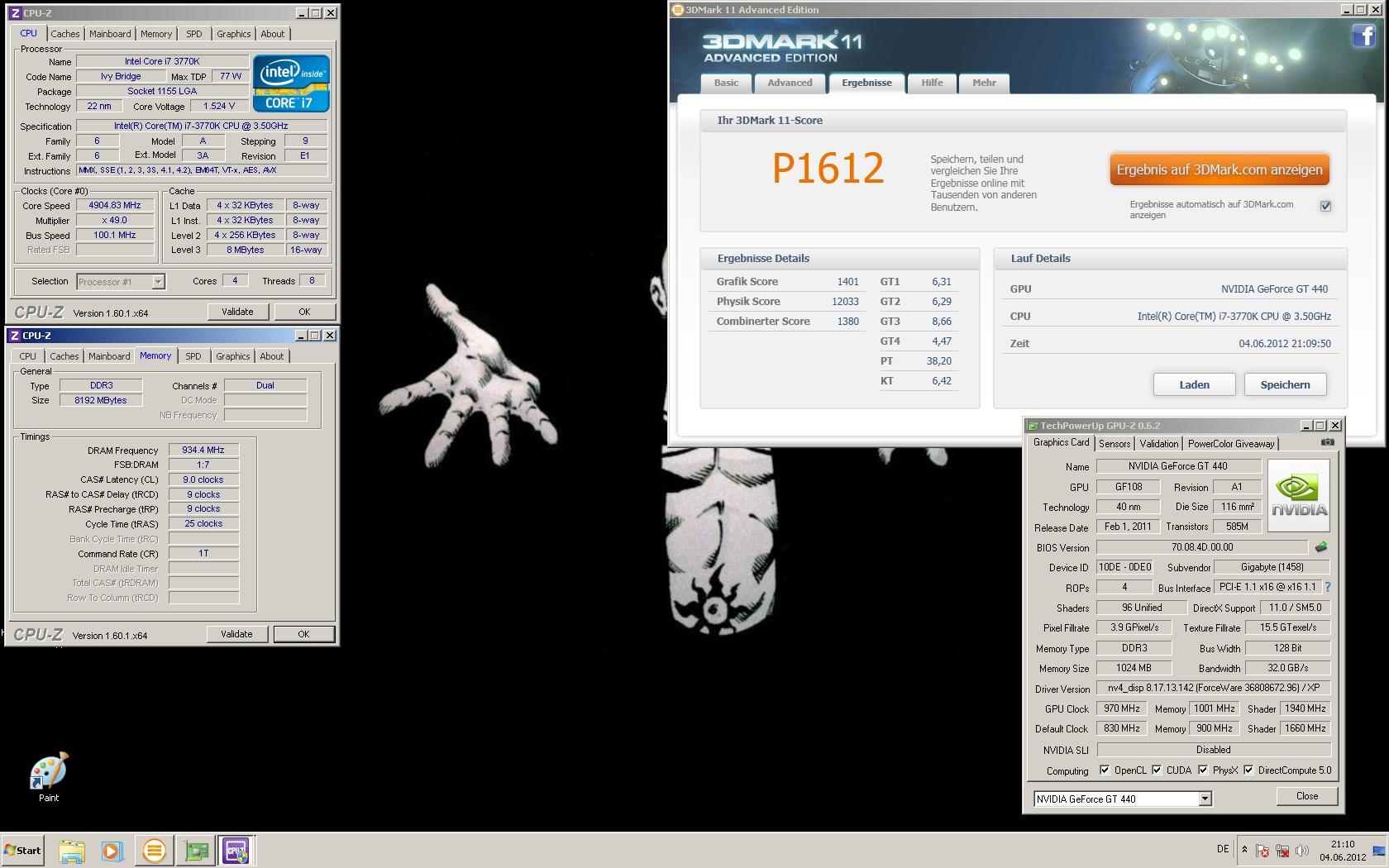Open Action Center flag tray icon
The height and width of the screenshot is (868, 1389).
pyautogui.click(x=1263, y=851)
